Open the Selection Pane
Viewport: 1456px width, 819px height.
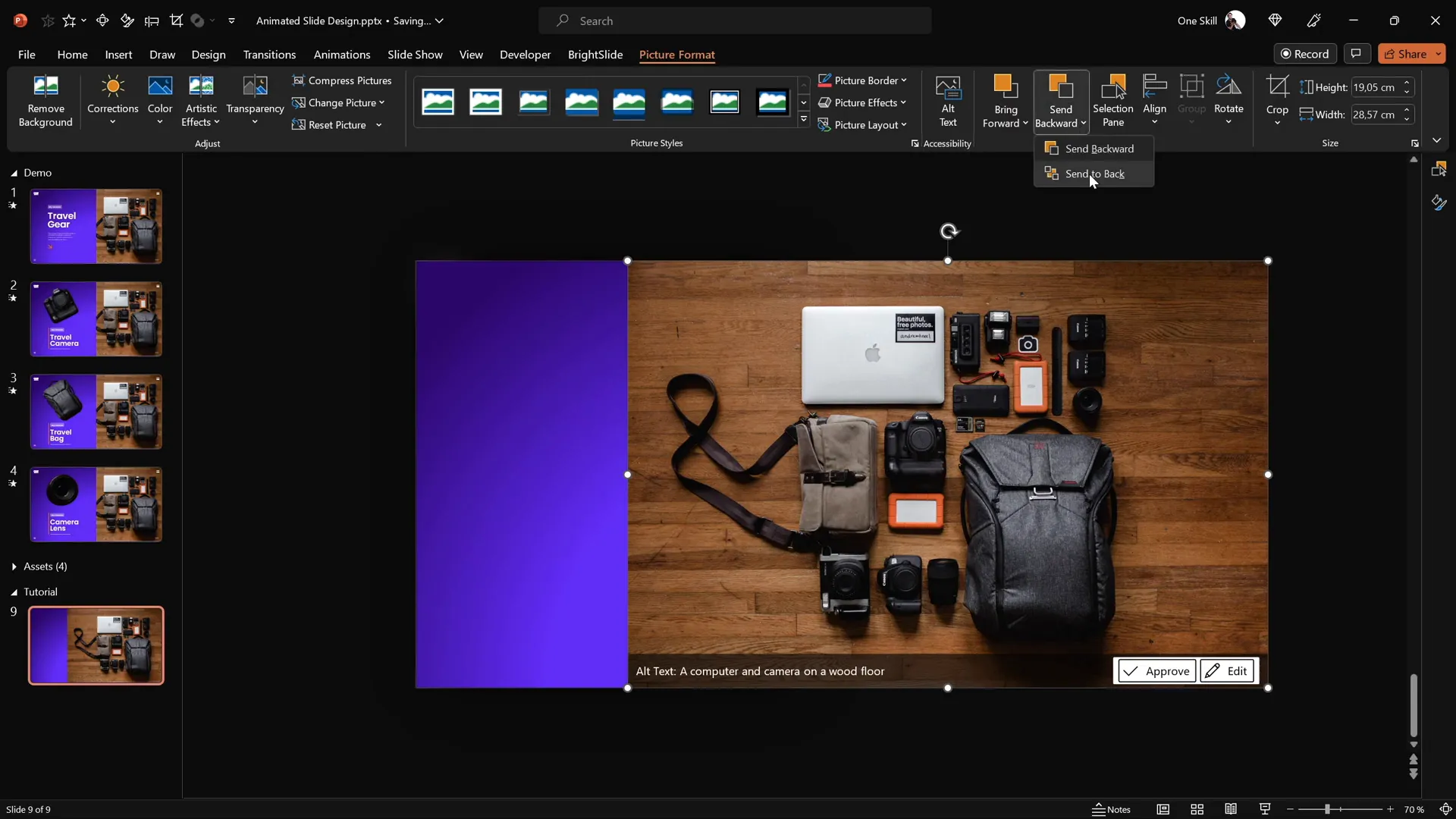click(x=1112, y=100)
